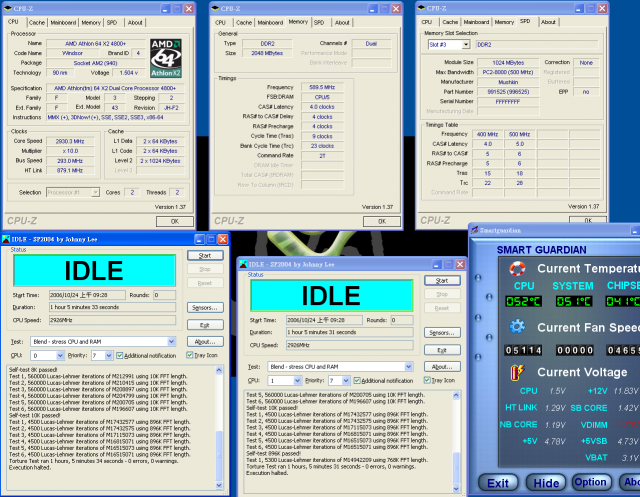Click Smart Guardian Option button

pyautogui.click(x=591, y=482)
